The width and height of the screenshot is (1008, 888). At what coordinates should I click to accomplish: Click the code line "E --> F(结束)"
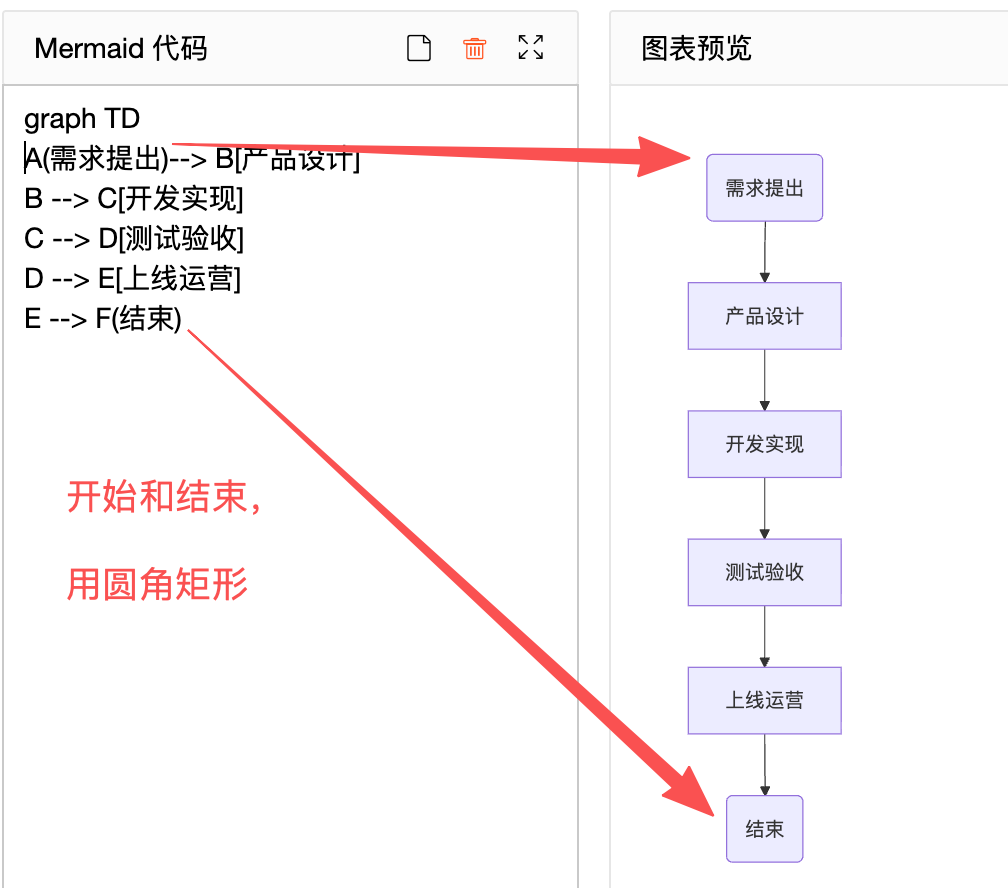[103, 319]
